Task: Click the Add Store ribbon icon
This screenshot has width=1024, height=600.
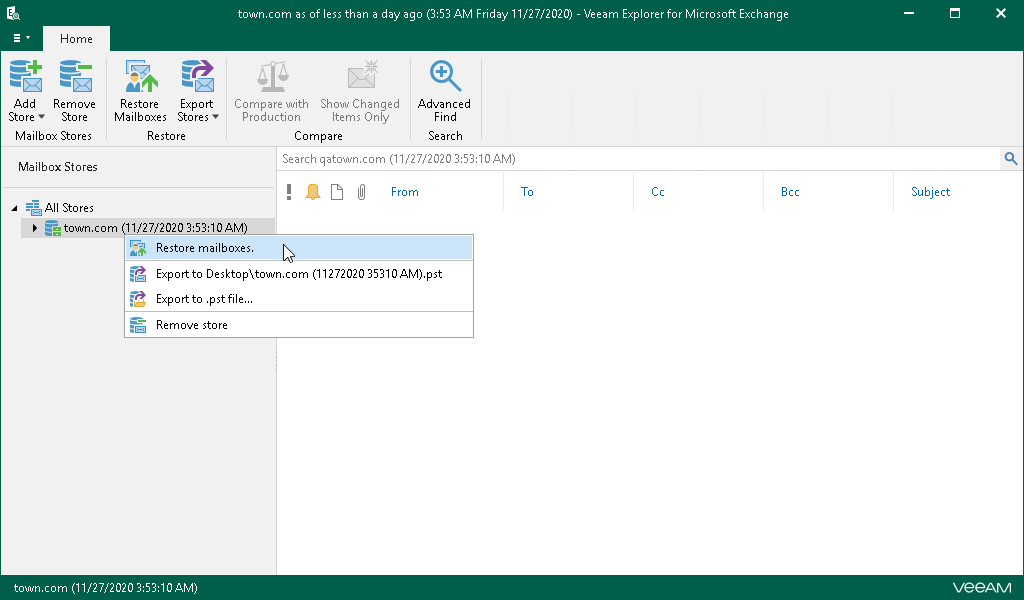Action: pyautogui.click(x=25, y=77)
